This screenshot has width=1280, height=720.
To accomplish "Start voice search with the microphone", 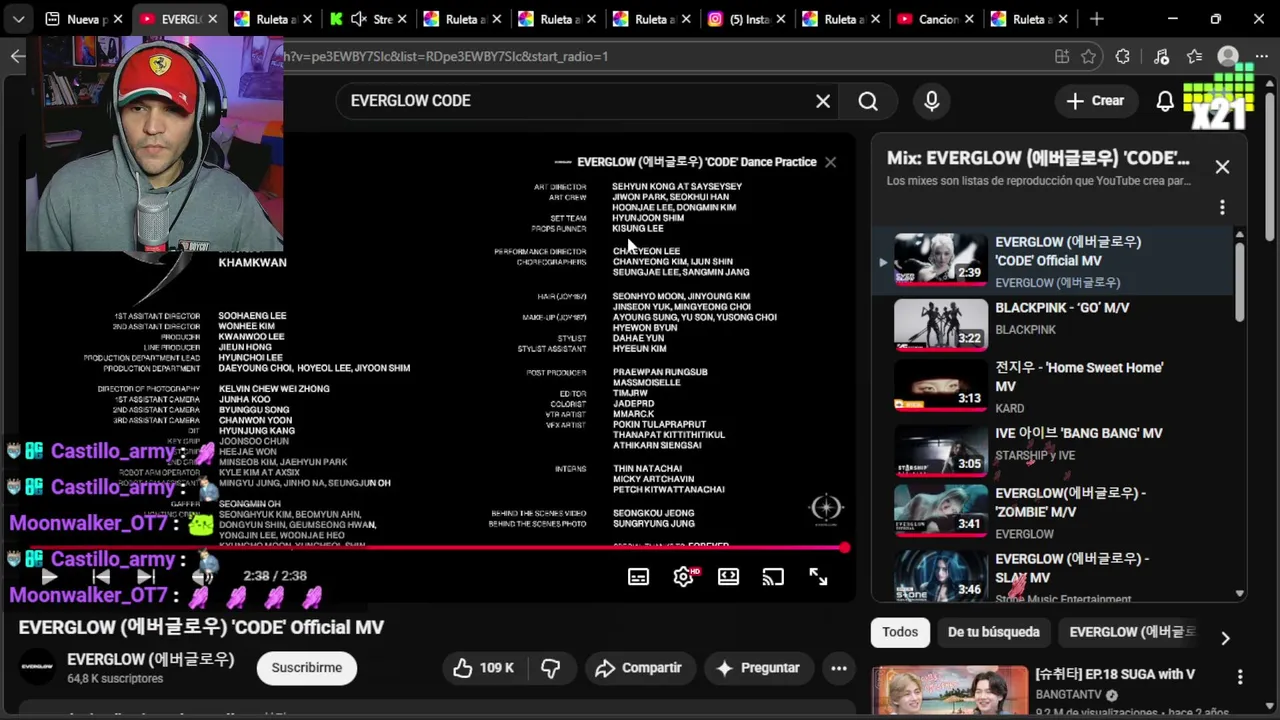I will point(932,101).
